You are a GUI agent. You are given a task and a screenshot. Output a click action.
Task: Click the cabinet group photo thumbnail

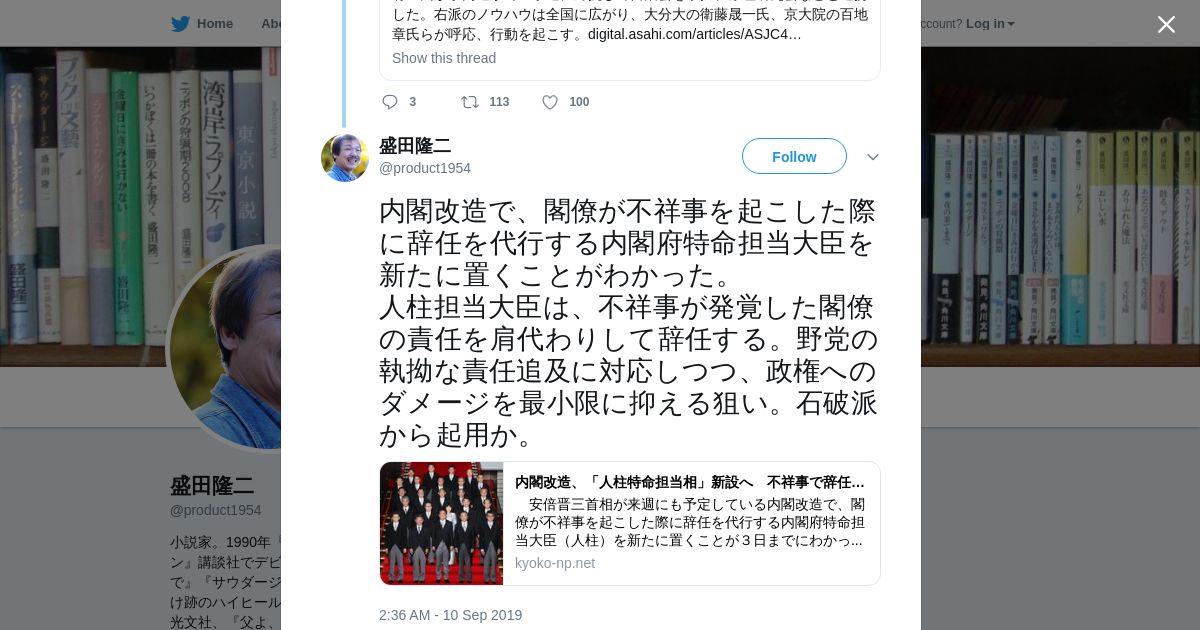(441, 523)
